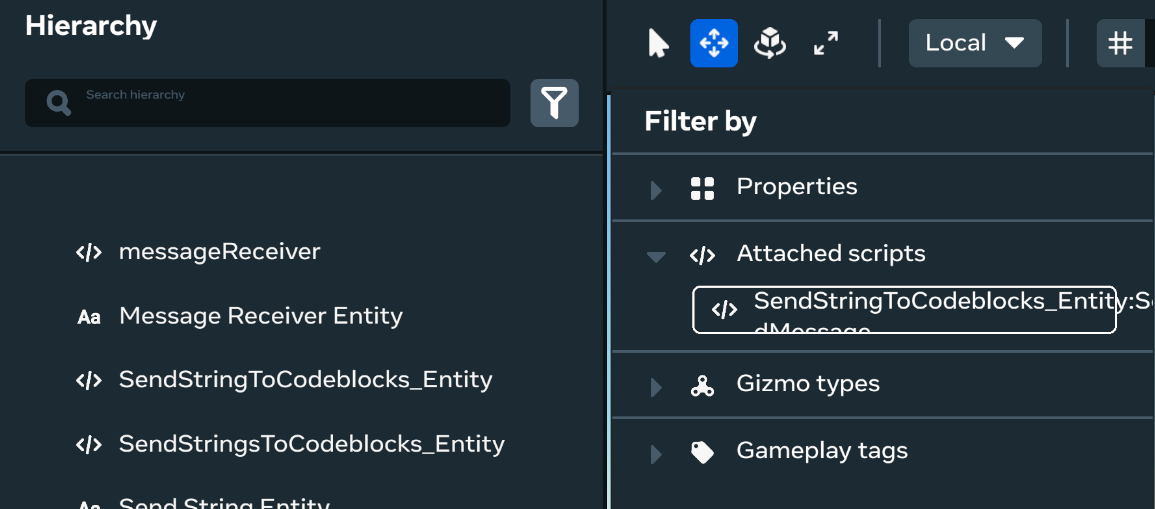The height and width of the screenshot is (509, 1155).
Task: Select SendStringsToCodeblocks_Entity in hierarchy
Action: point(312,444)
